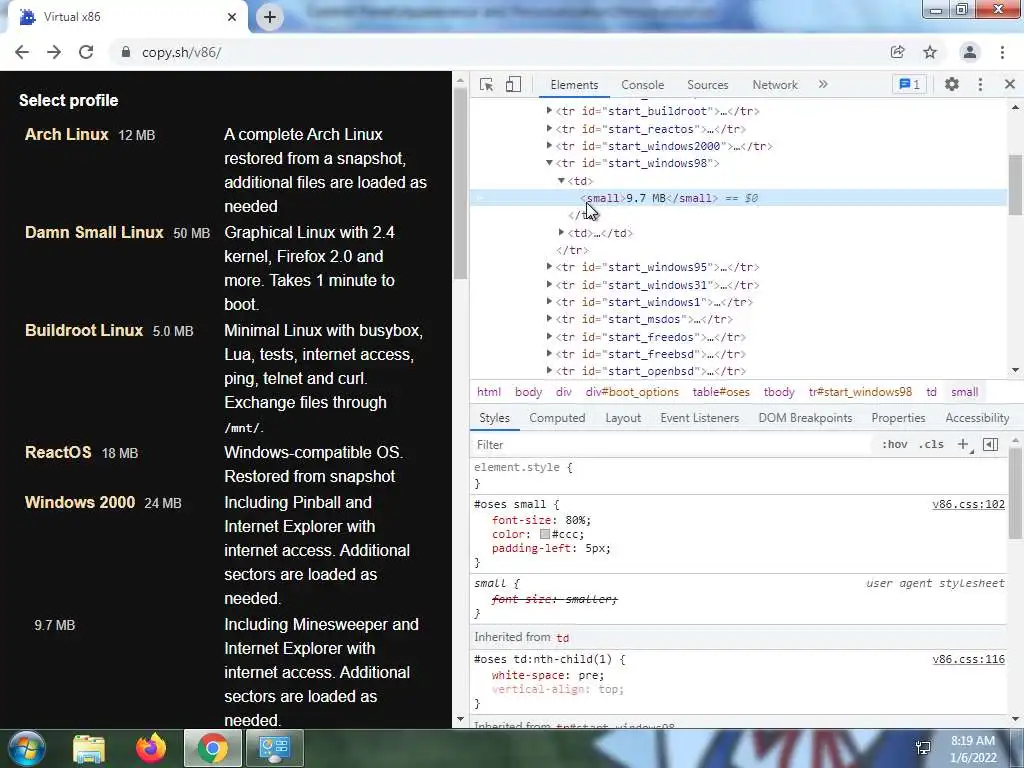Select ReactOS profile
1024x768 pixels.
[58, 453]
